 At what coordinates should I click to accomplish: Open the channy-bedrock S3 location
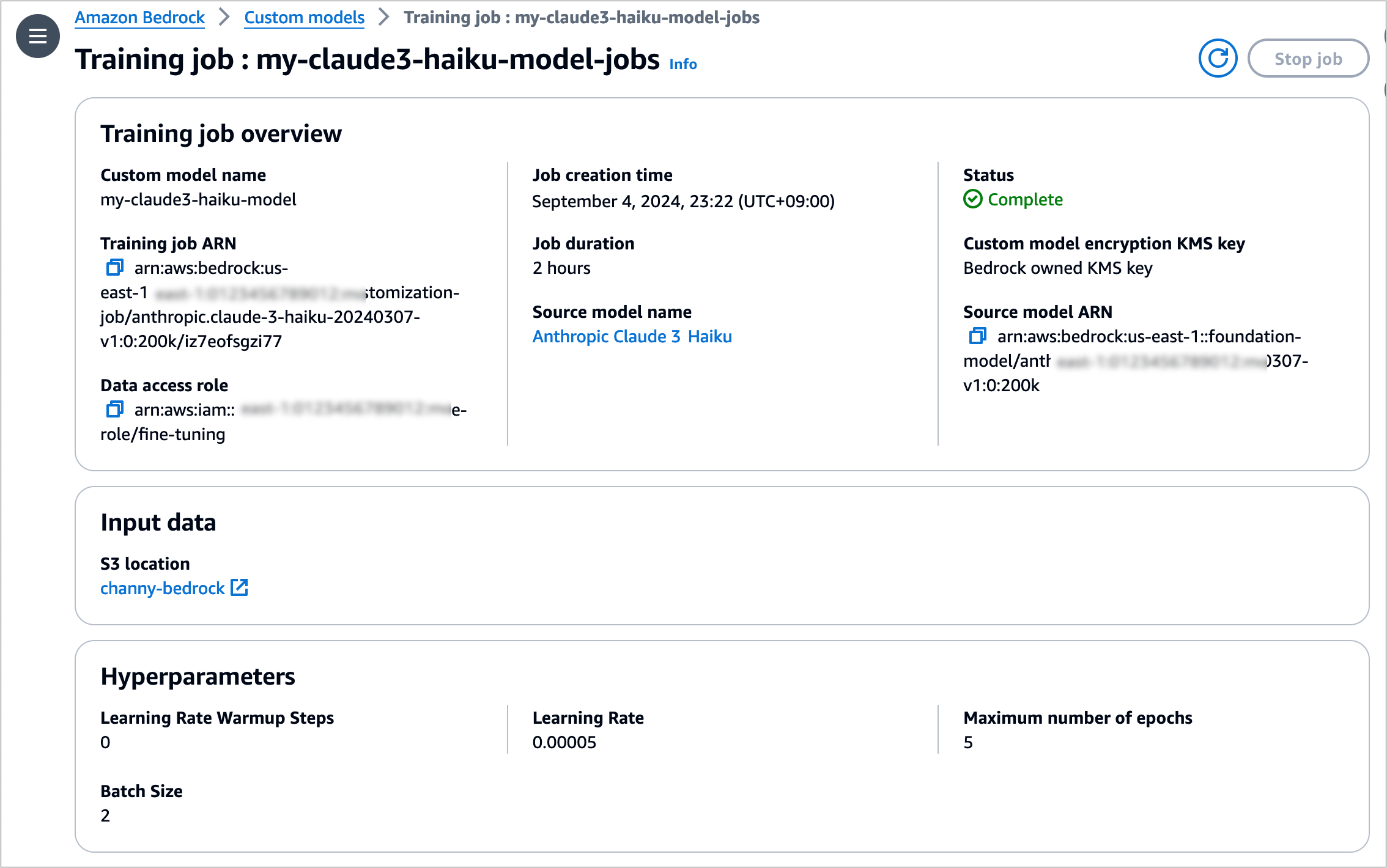tap(163, 588)
